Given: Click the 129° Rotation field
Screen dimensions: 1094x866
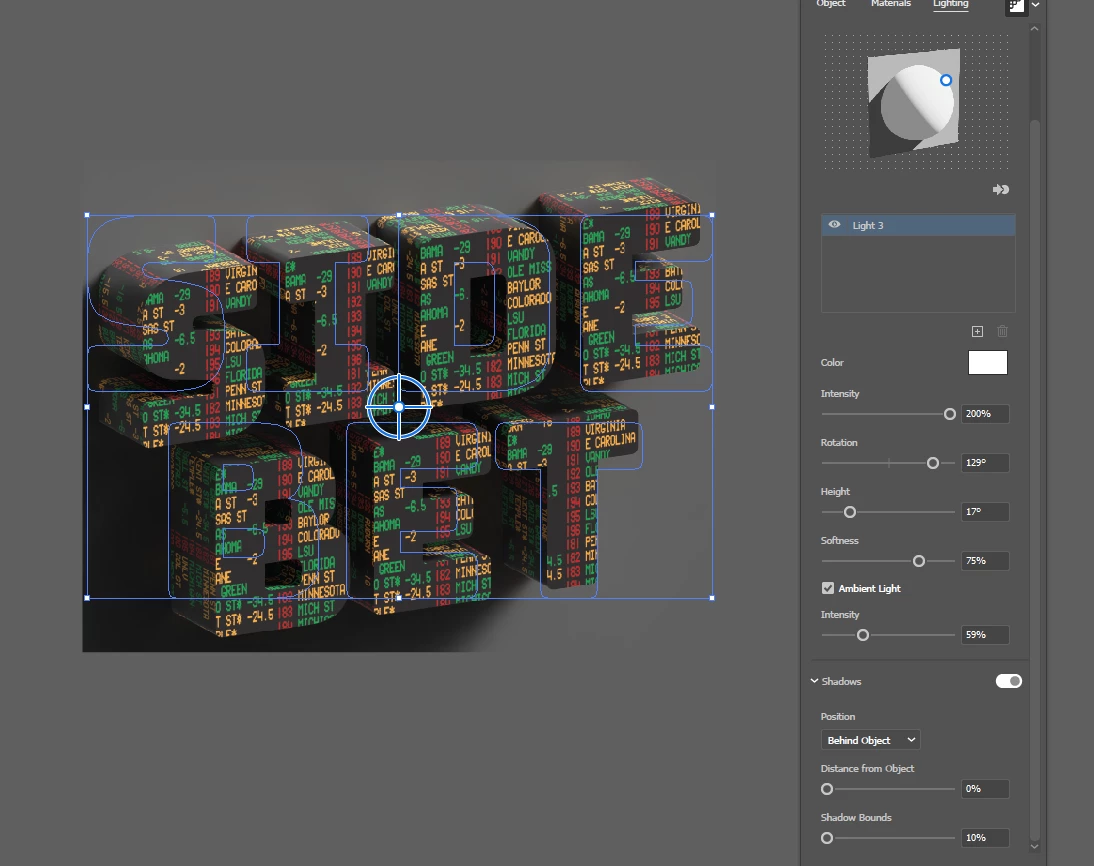Looking at the screenshot, I should [x=984, y=463].
